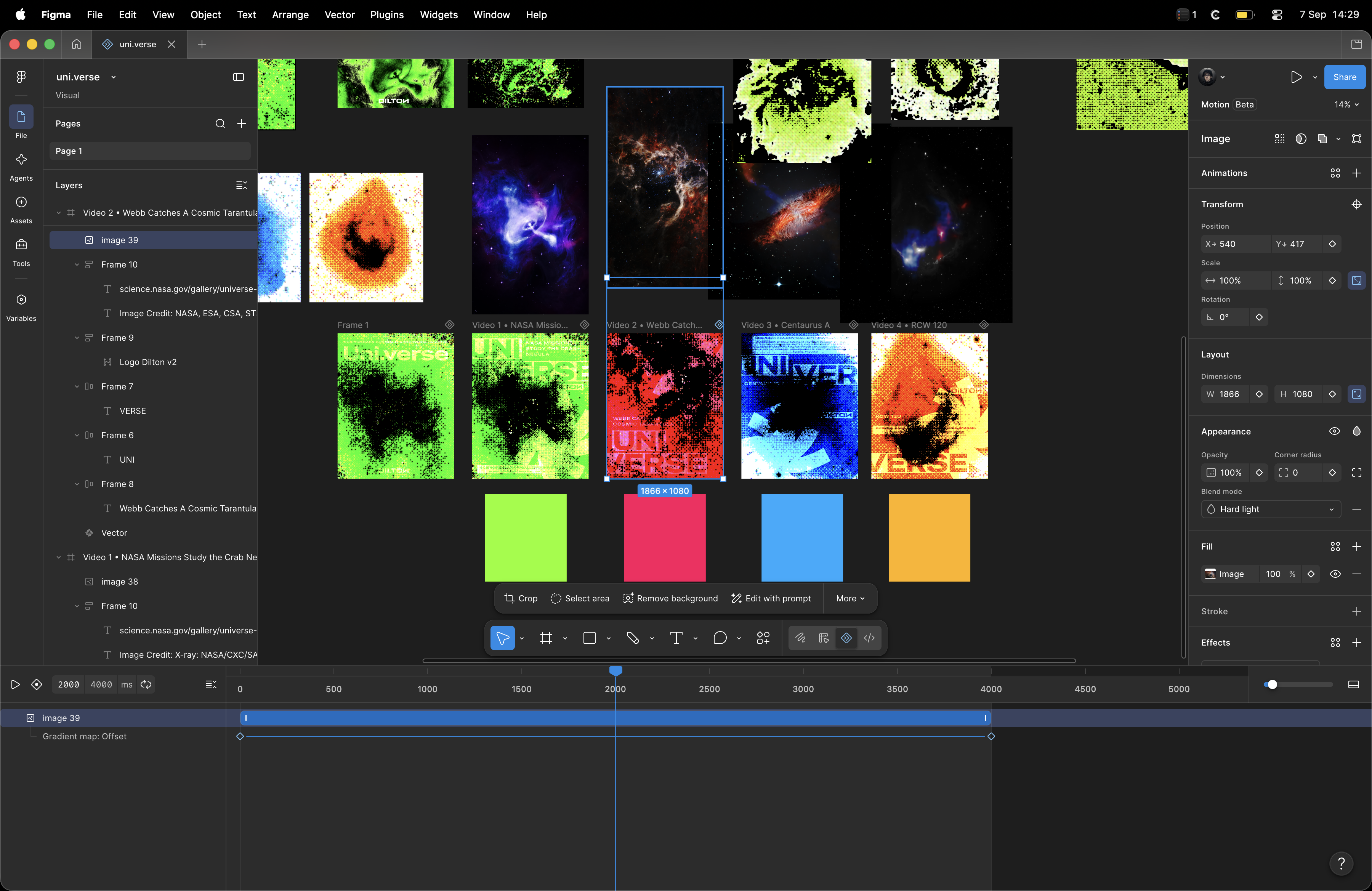Toggle the timeline panel layout button

coord(1354,685)
